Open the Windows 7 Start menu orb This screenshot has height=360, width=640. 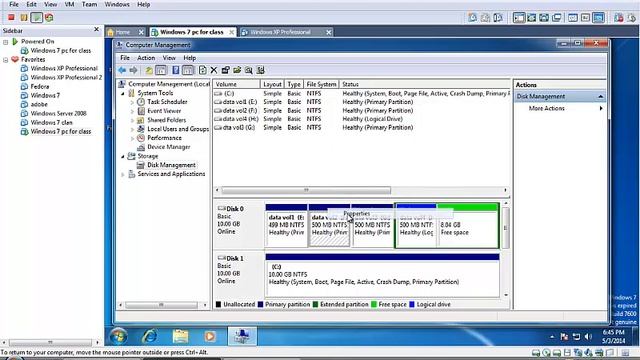(x=119, y=336)
